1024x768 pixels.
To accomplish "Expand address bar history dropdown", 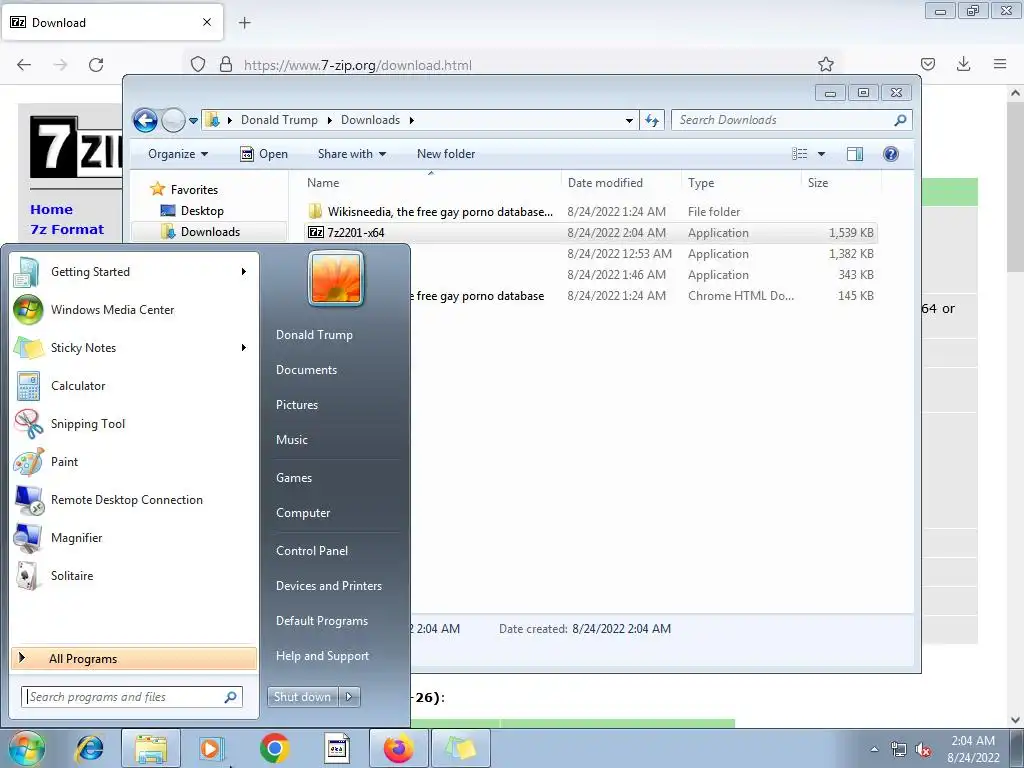I will pyautogui.click(x=629, y=120).
